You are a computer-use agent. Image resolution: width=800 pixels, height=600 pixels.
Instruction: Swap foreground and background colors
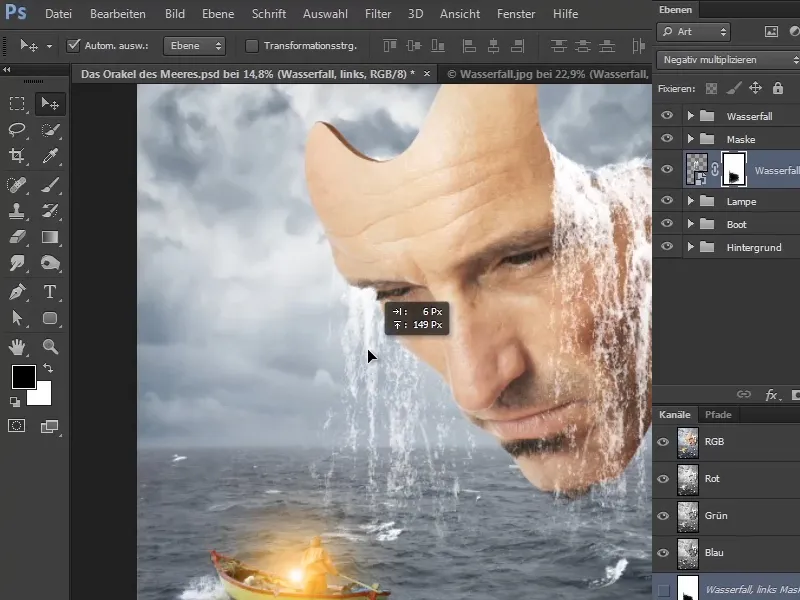(x=48, y=368)
